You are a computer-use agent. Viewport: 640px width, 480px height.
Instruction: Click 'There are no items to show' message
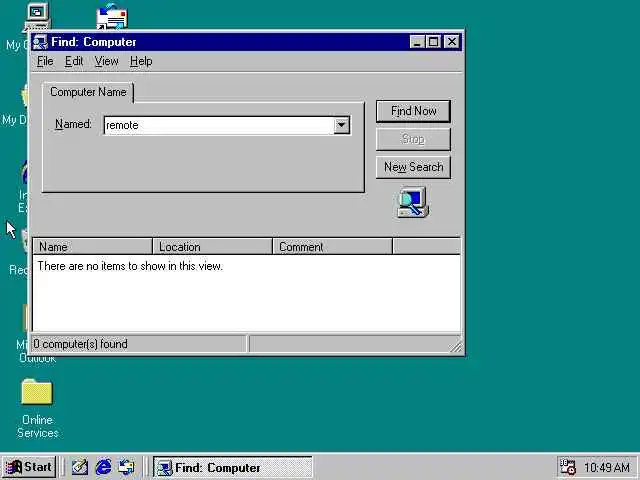click(130, 266)
